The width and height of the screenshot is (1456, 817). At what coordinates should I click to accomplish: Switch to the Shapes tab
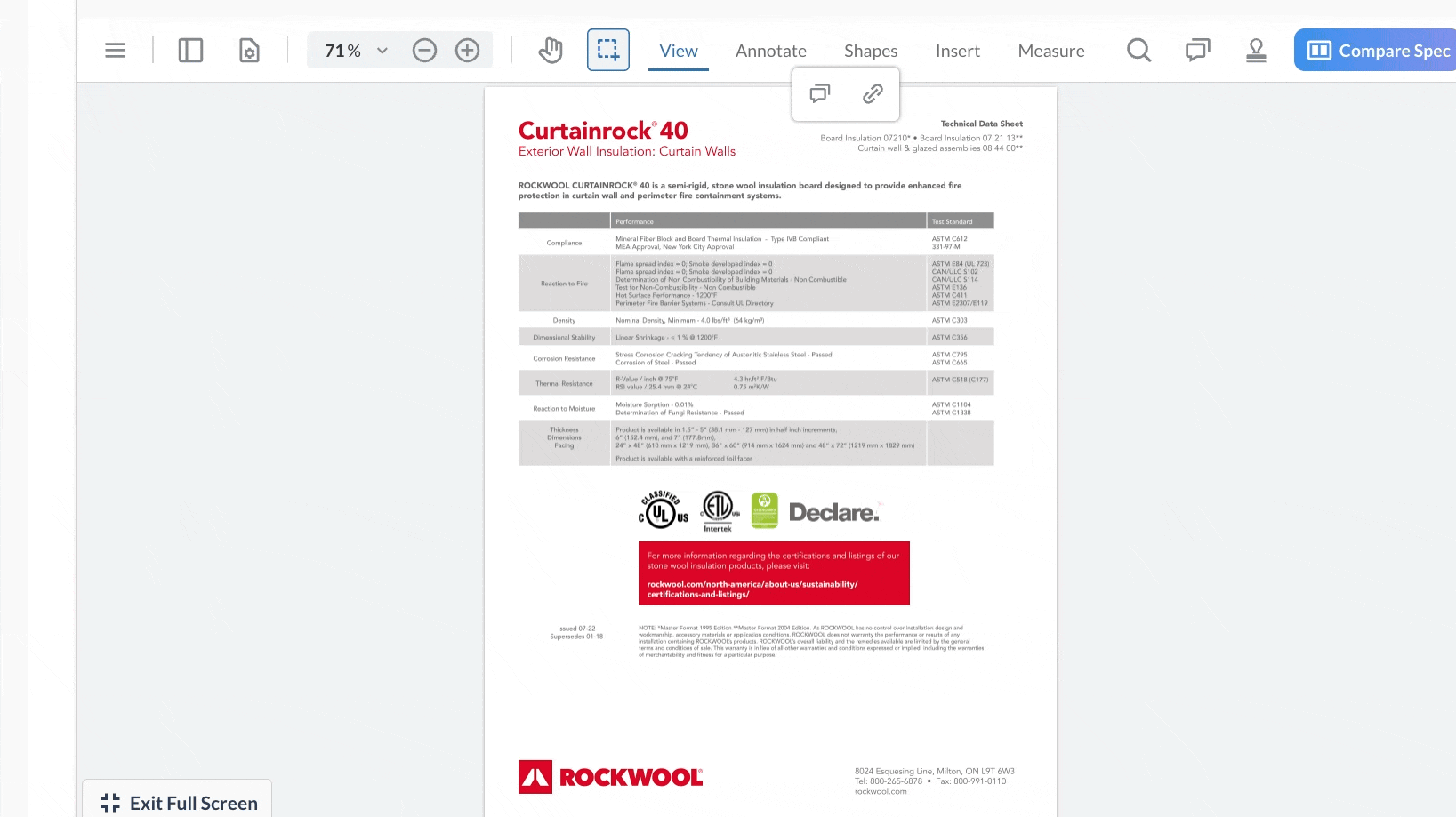click(871, 51)
